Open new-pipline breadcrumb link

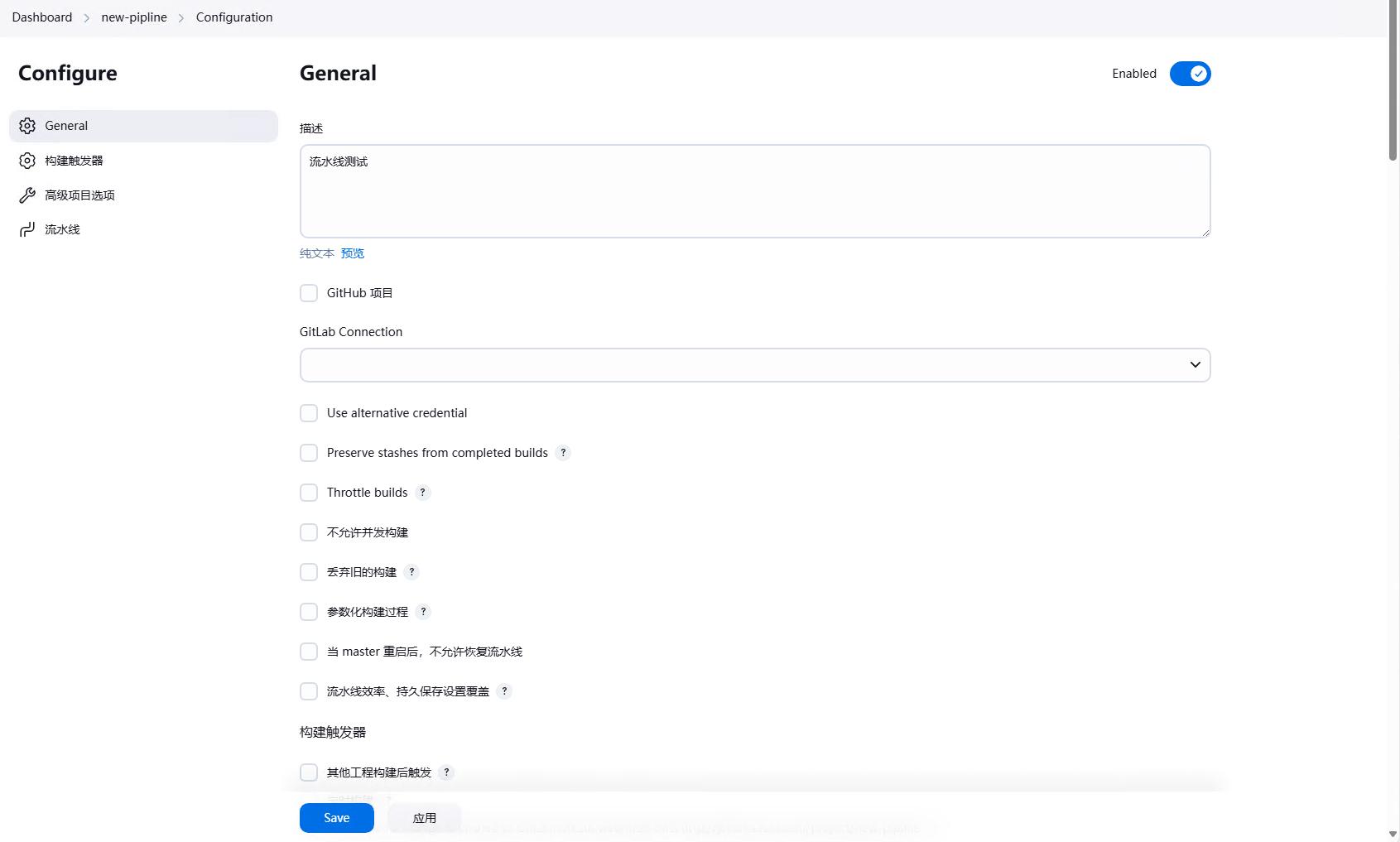point(134,17)
